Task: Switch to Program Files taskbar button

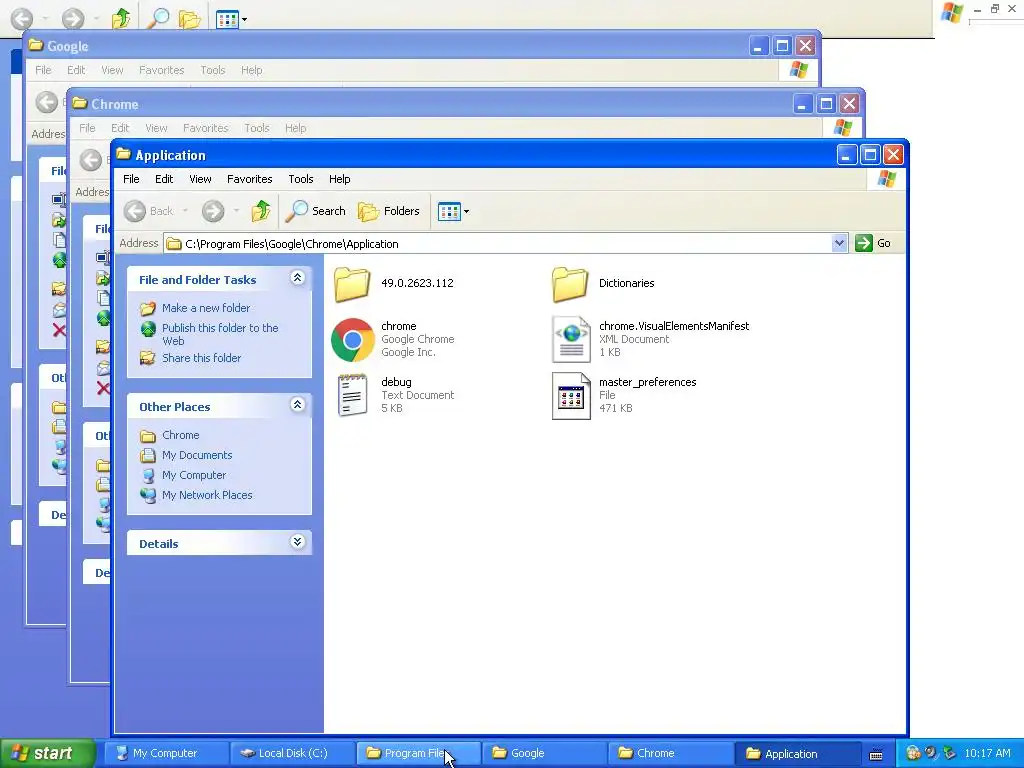Action: pos(418,753)
